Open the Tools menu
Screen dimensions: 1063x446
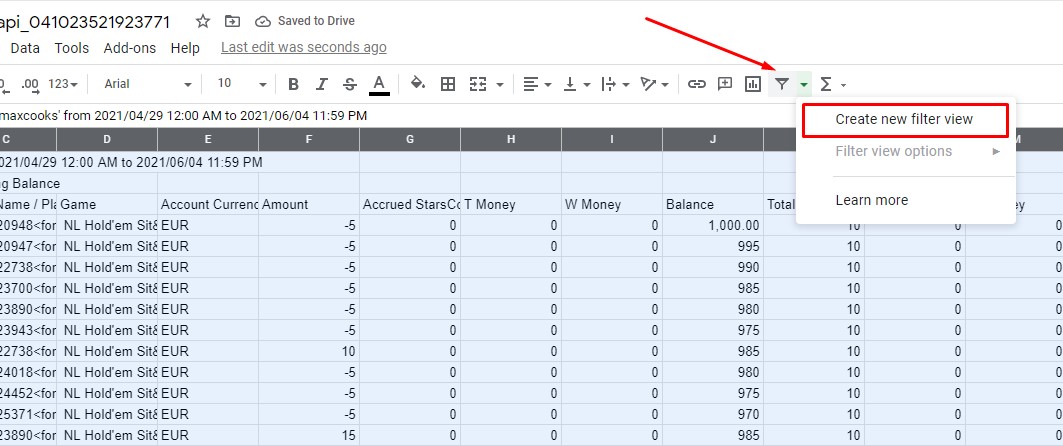point(72,48)
